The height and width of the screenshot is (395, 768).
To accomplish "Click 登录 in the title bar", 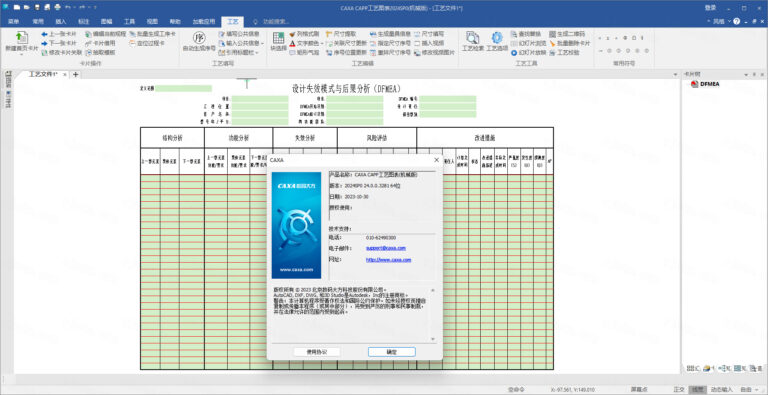I will pyautogui.click(x=710, y=7).
